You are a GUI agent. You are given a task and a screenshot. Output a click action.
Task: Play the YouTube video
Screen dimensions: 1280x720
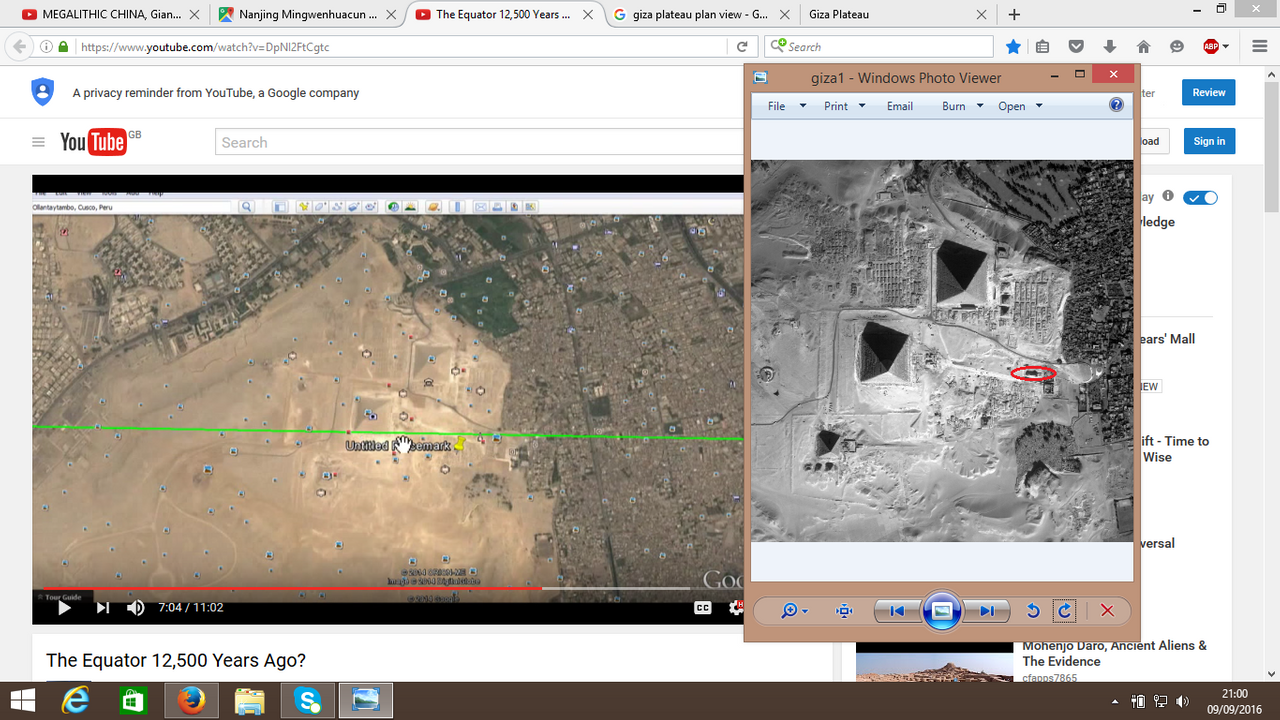(64, 607)
